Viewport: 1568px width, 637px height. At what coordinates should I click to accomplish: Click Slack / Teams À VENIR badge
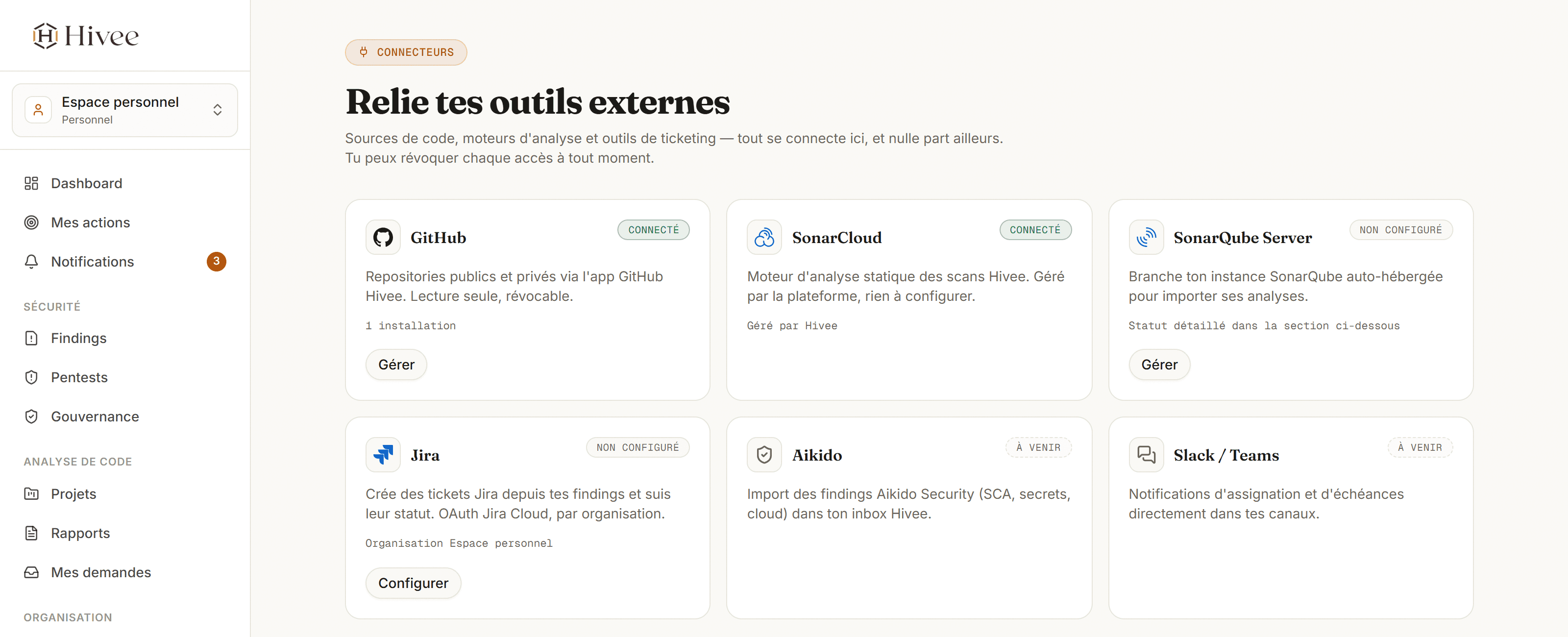point(1420,447)
